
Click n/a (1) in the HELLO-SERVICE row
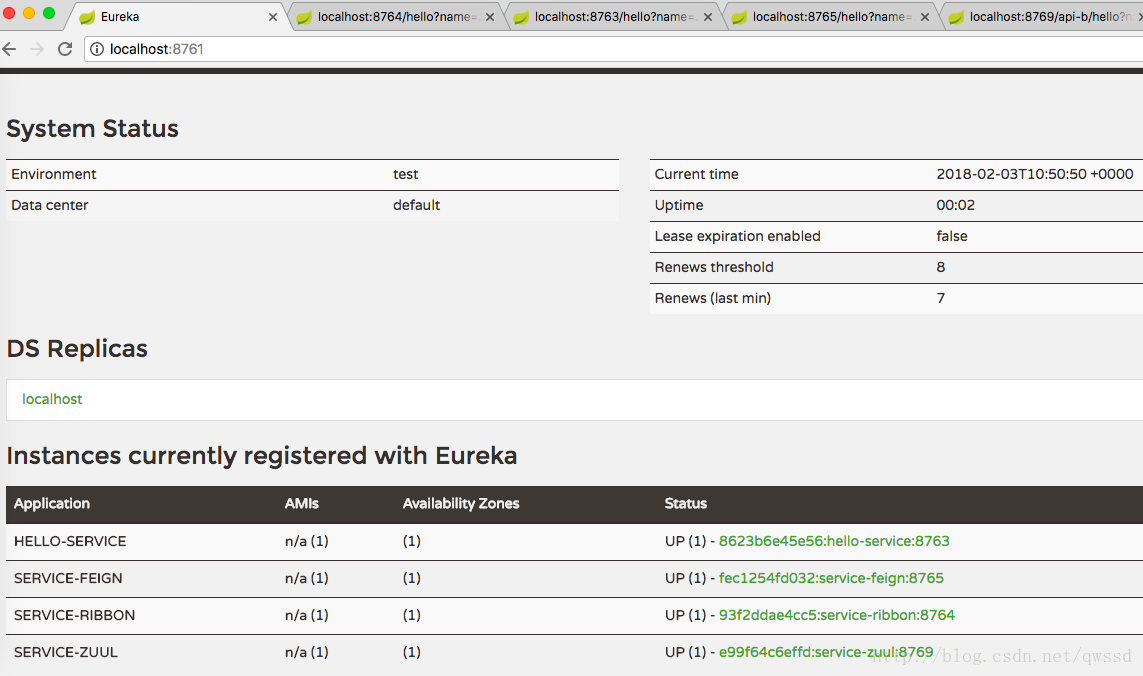[306, 541]
